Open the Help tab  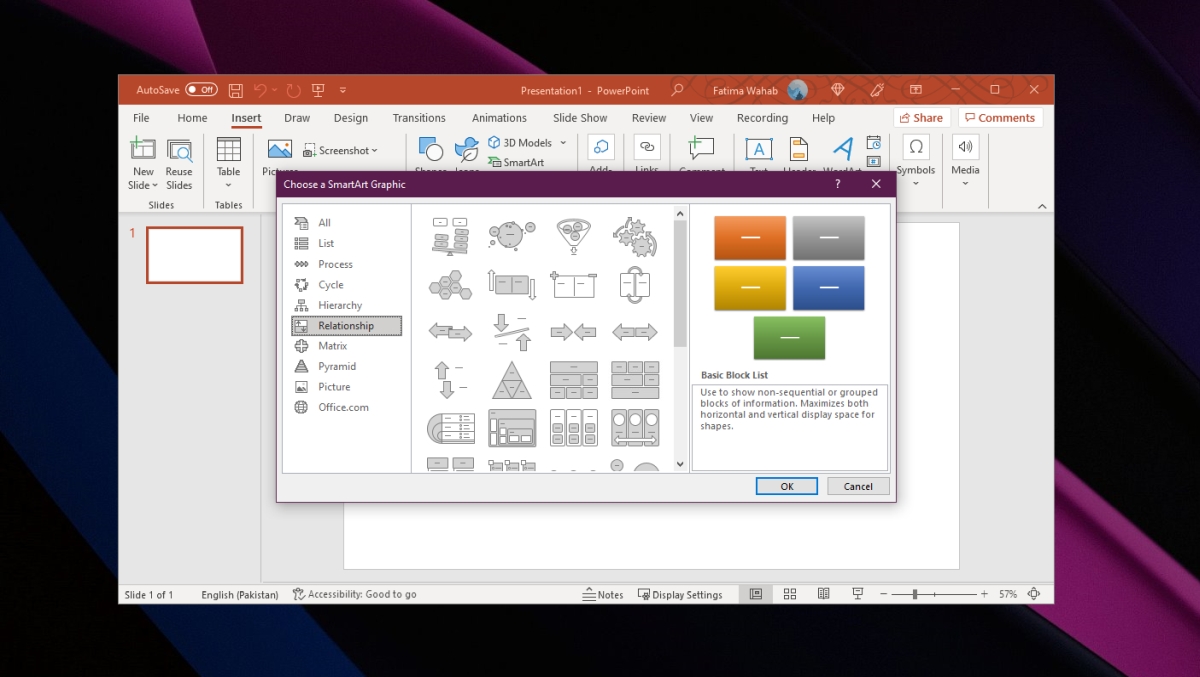point(823,118)
